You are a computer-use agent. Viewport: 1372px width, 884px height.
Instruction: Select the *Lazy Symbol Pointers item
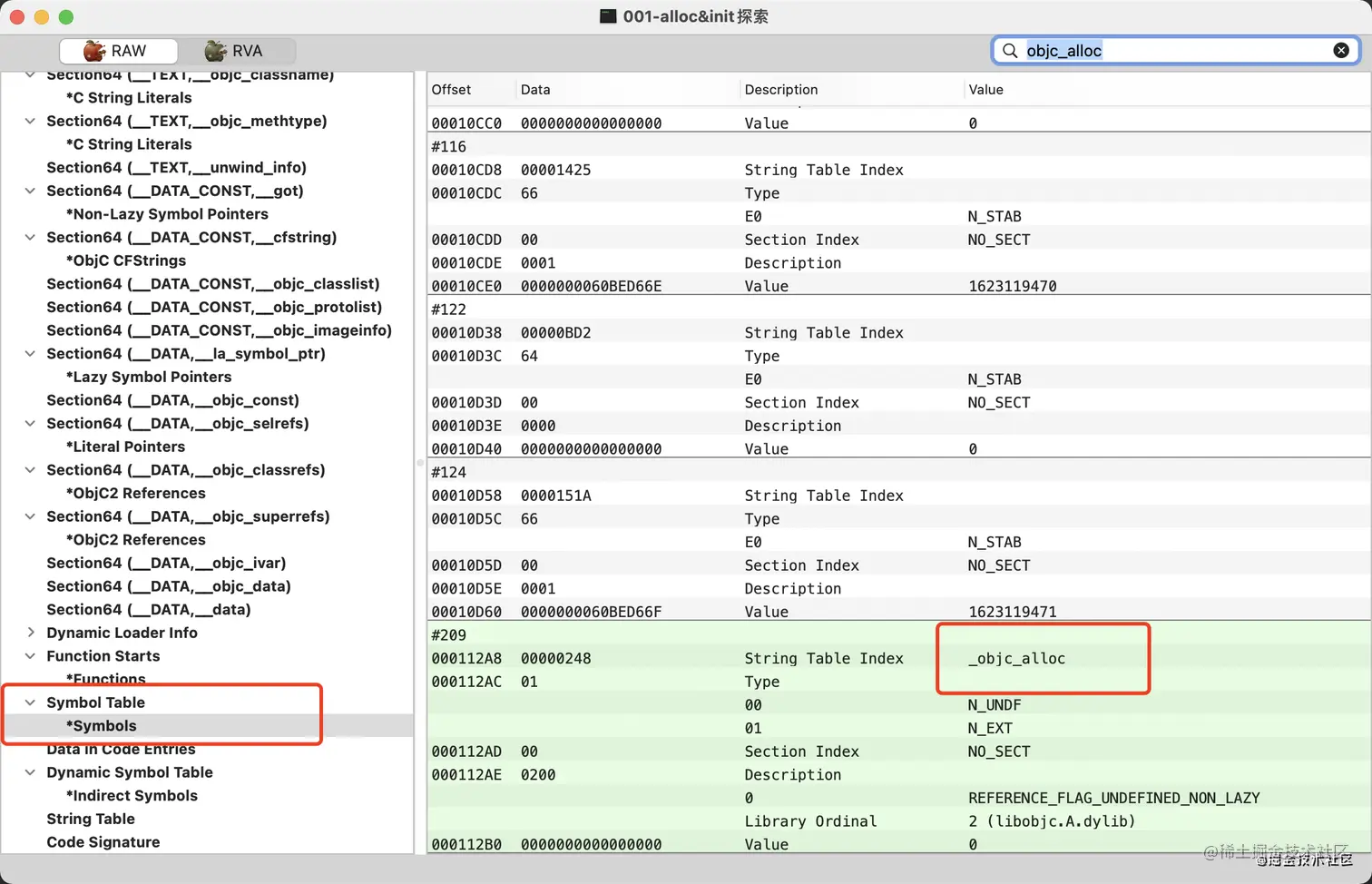tap(148, 377)
